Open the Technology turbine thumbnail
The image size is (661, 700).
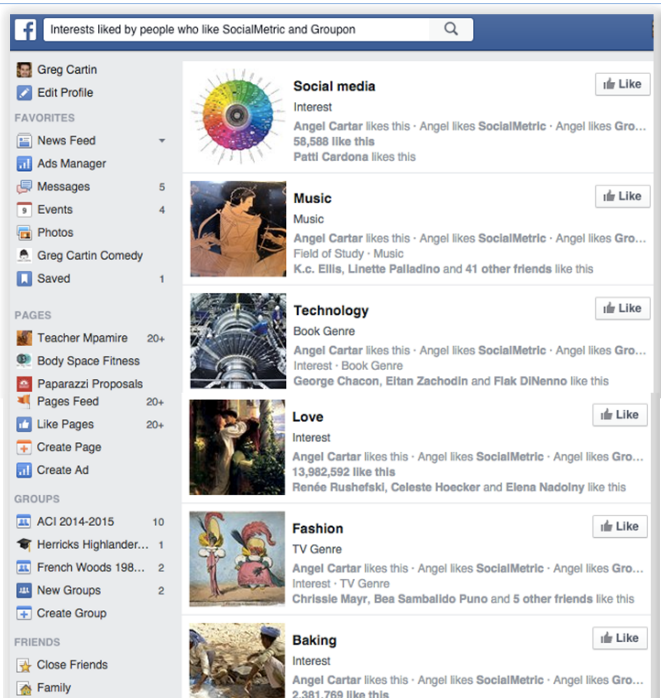[x=238, y=341]
